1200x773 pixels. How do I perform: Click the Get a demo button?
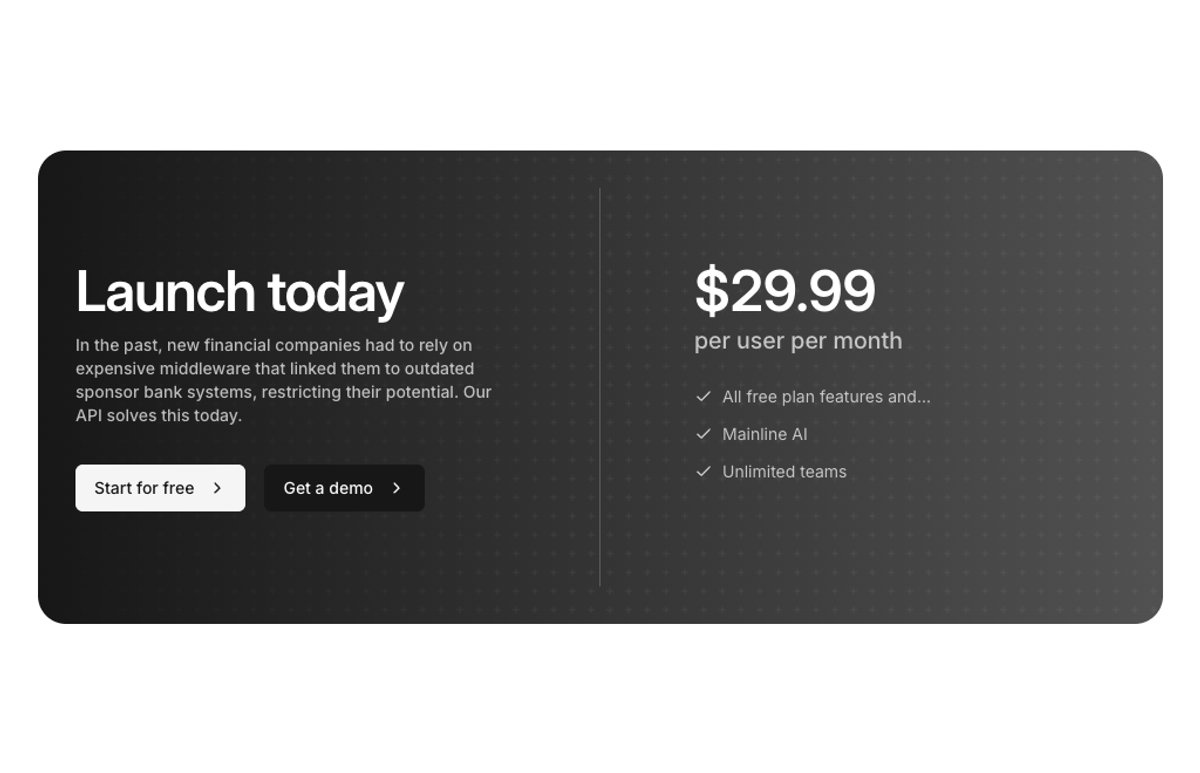(344, 488)
